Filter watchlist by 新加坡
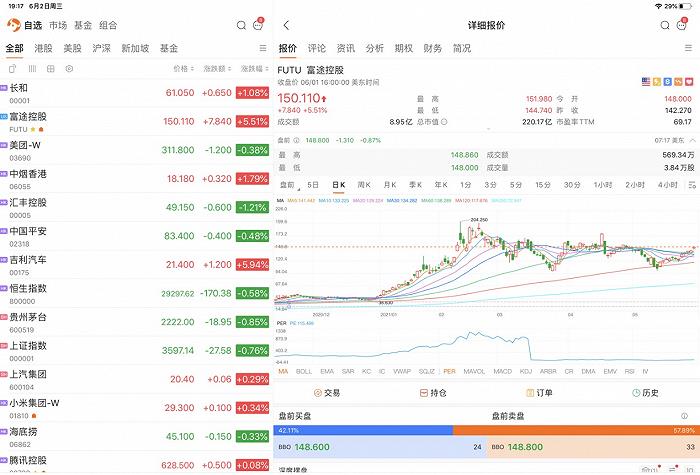The image size is (700, 475). (x=135, y=48)
